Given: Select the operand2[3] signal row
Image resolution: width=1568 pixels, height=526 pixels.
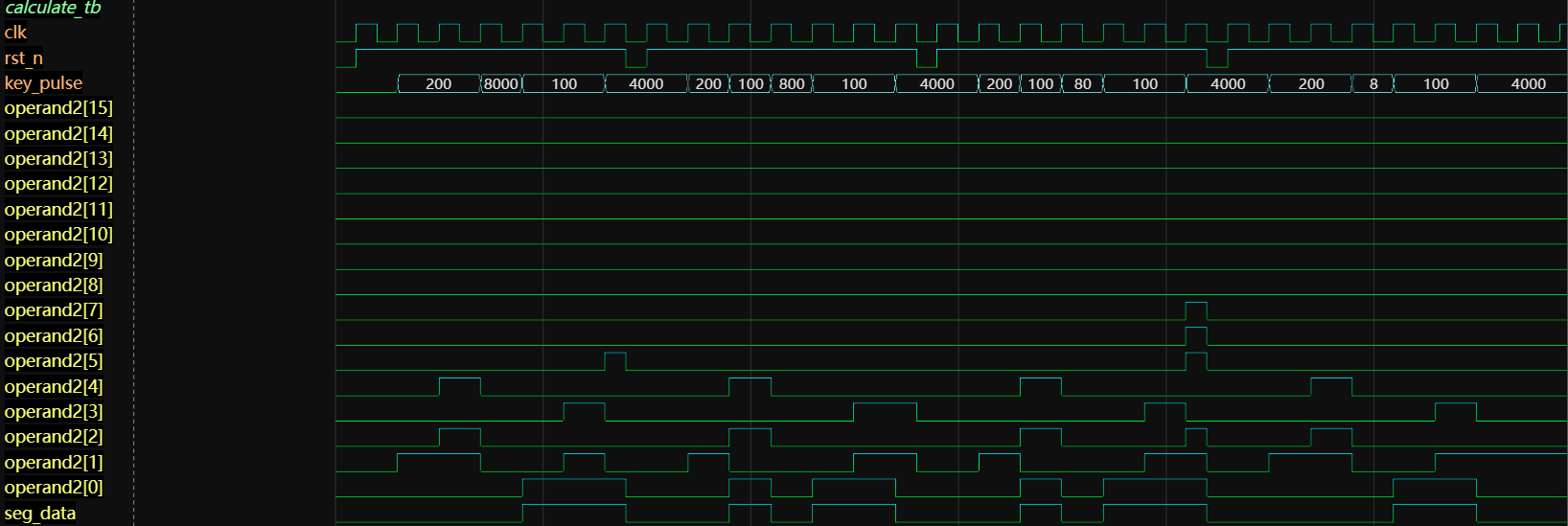Looking at the screenshot, I should [54, 412].
